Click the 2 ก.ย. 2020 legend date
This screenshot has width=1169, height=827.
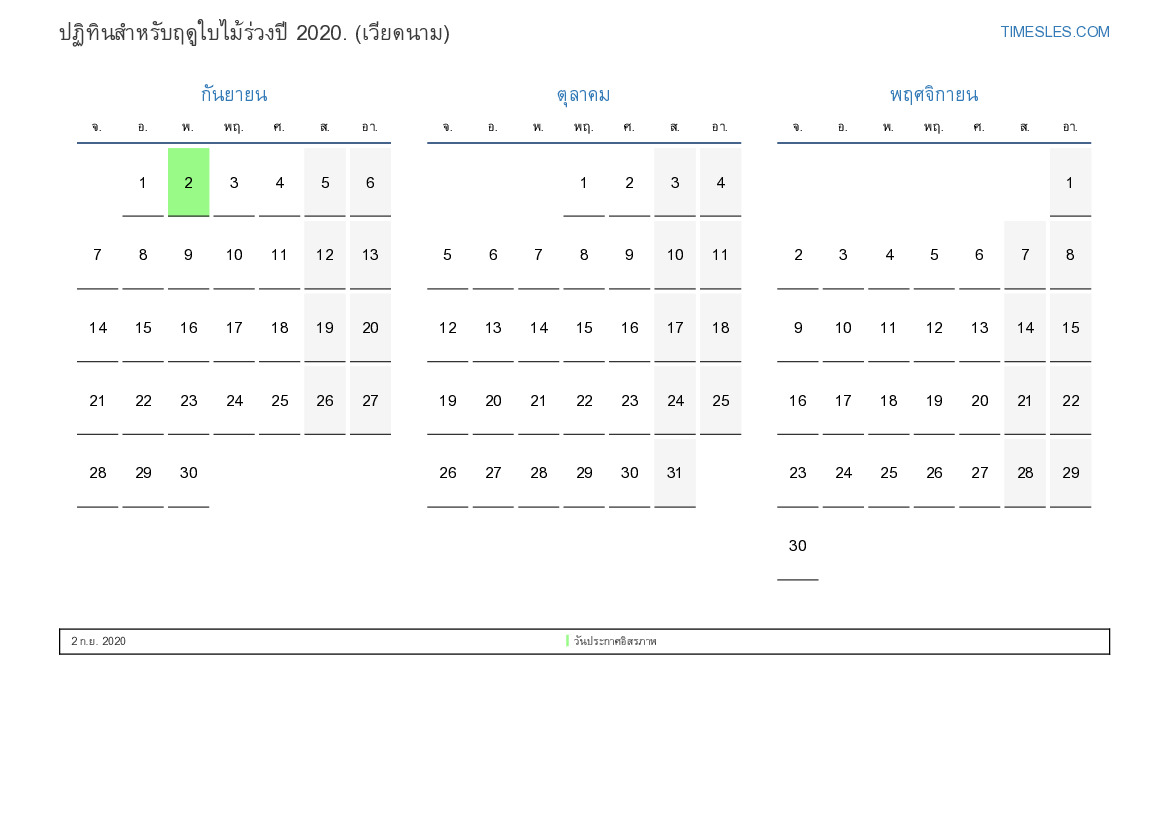pos(98,641)
